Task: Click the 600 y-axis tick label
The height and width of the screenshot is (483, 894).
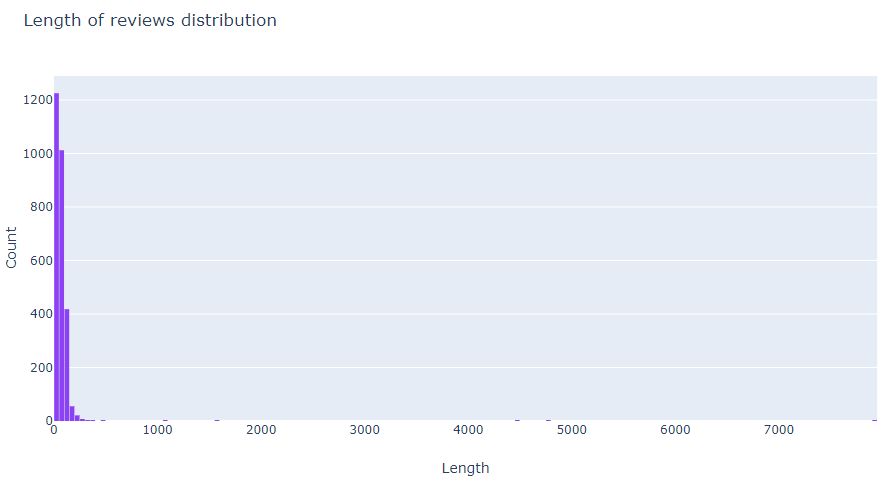Action: tap(41, 260)
